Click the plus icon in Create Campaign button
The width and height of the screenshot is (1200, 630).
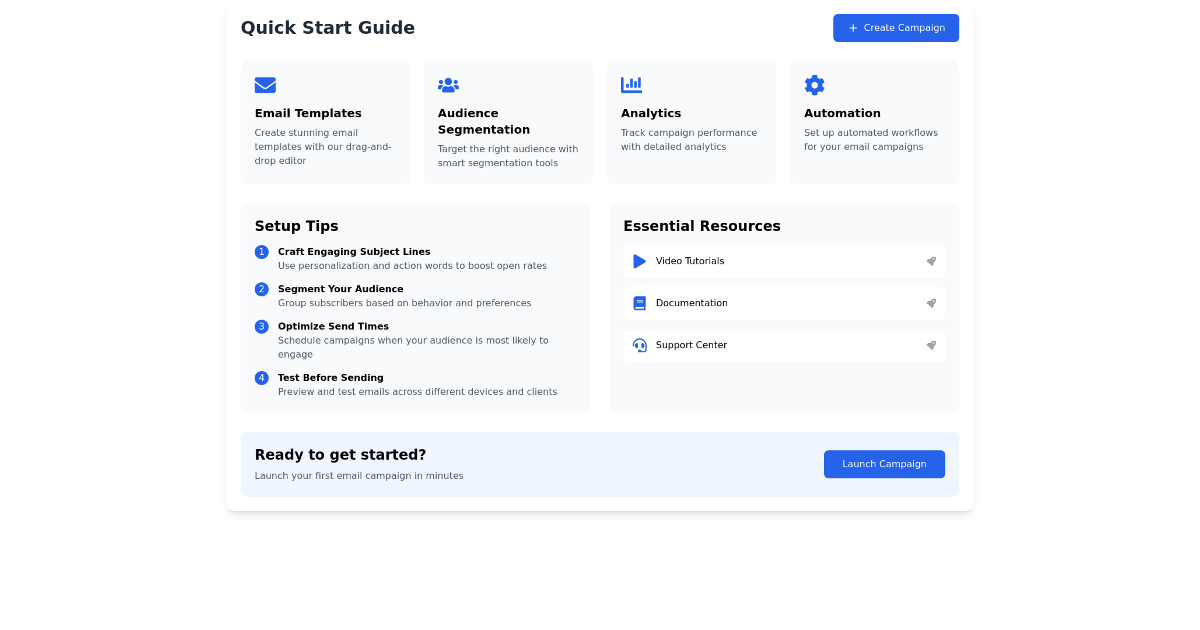pos(851,28)
